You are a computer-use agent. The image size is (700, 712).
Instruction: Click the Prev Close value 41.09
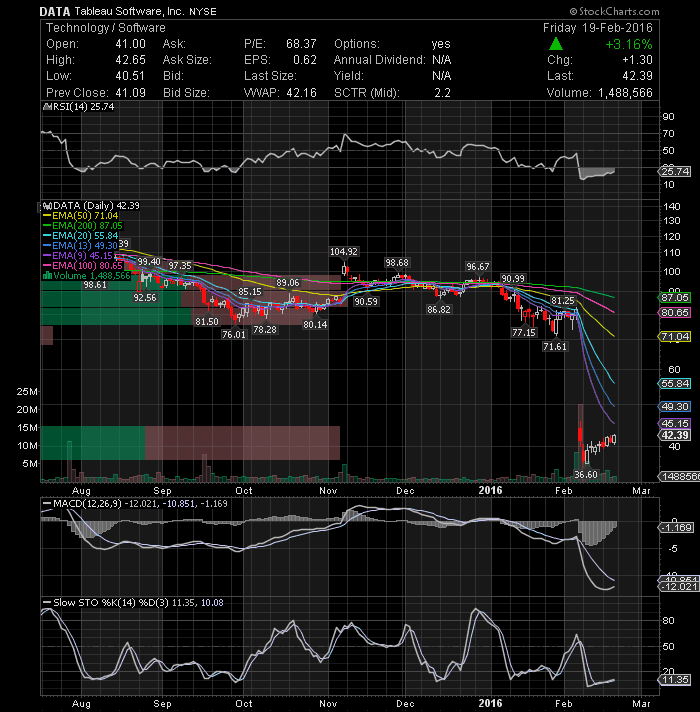click(x=130, y=93)
